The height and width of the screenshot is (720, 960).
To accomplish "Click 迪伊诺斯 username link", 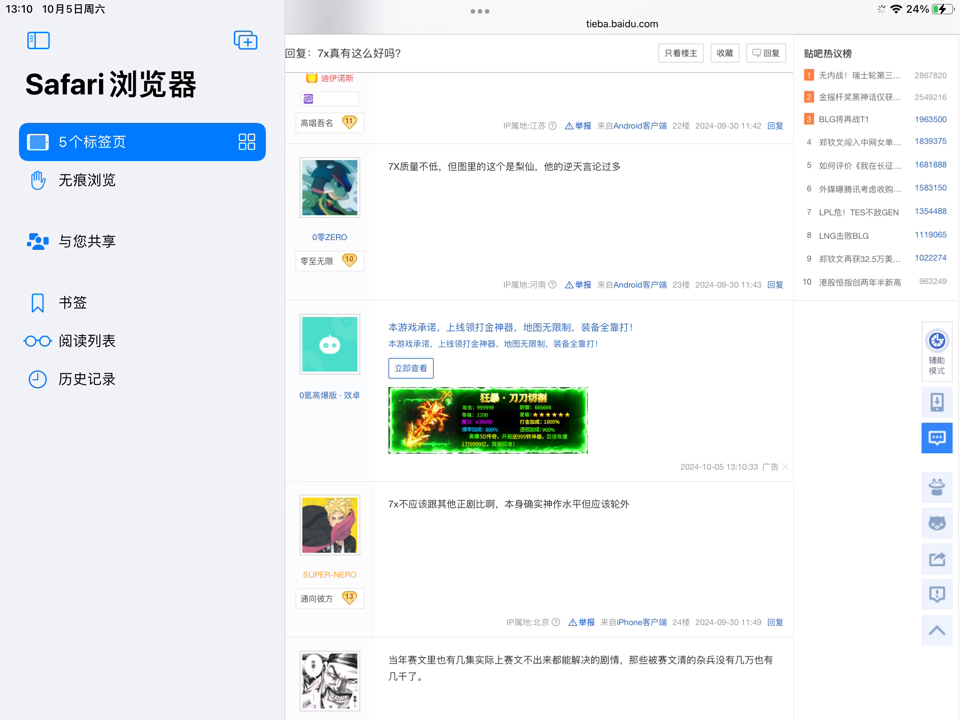I will click(337, 78).
